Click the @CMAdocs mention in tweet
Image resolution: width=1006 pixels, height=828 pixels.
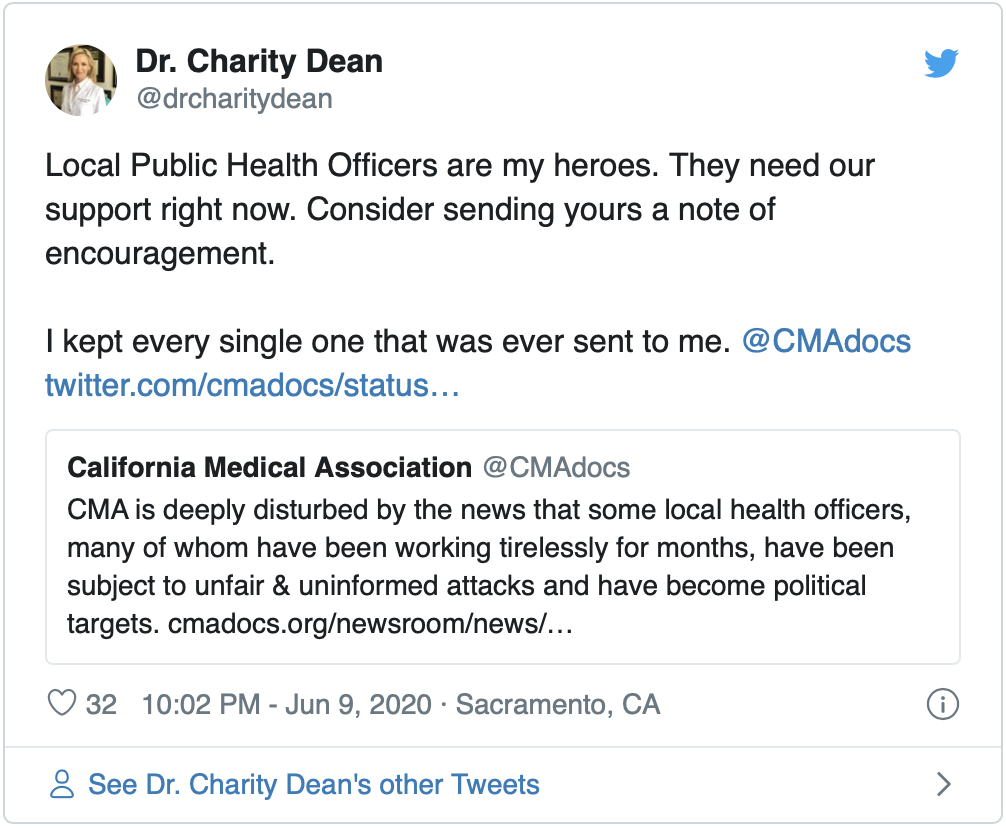[x=826, y=342]
